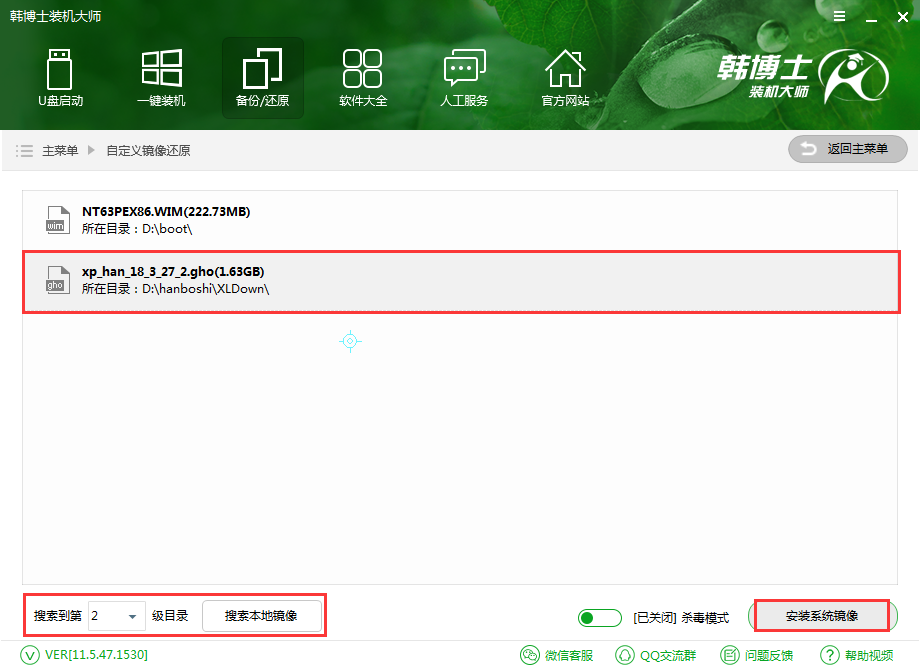The image size is (920, 670).
Task: Click 搜索本地镜像 to search local images
Action: tap(263, 617)
